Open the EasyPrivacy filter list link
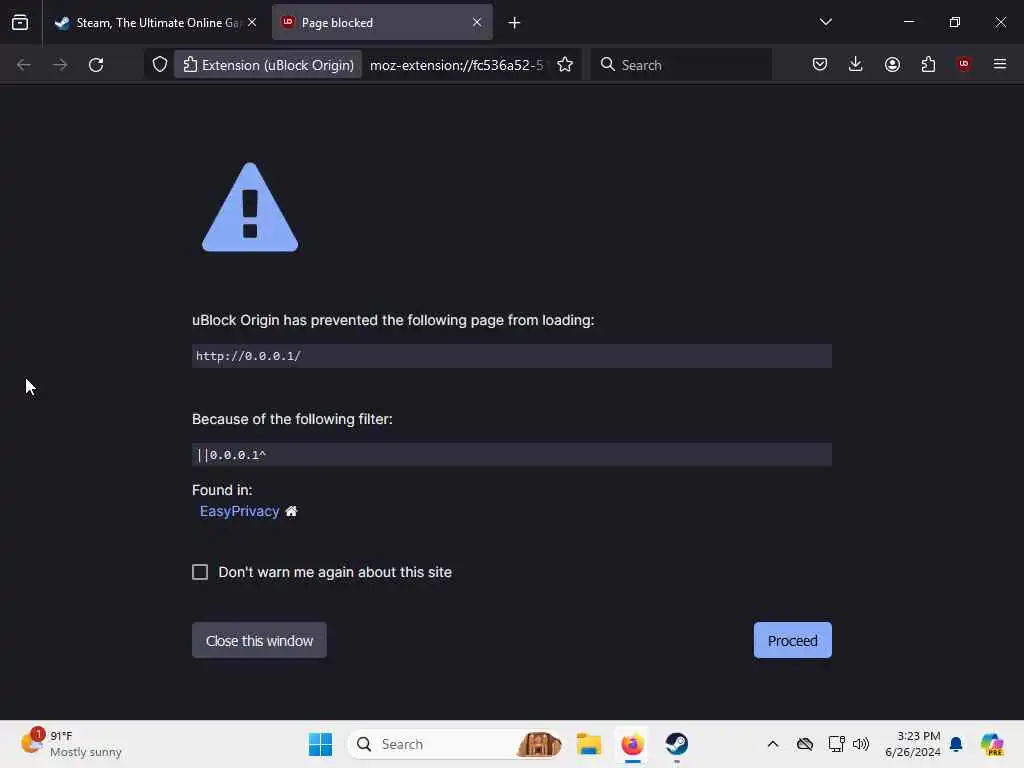The image size is (1024, 768). [x=240, y=511]
